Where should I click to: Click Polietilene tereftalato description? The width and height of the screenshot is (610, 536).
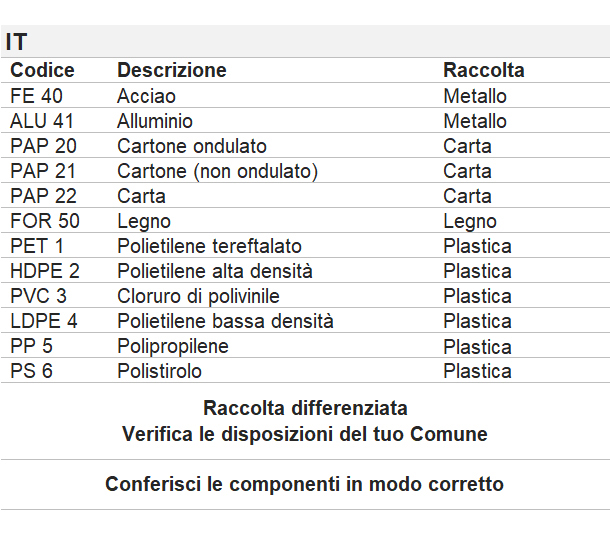point(209,246)
